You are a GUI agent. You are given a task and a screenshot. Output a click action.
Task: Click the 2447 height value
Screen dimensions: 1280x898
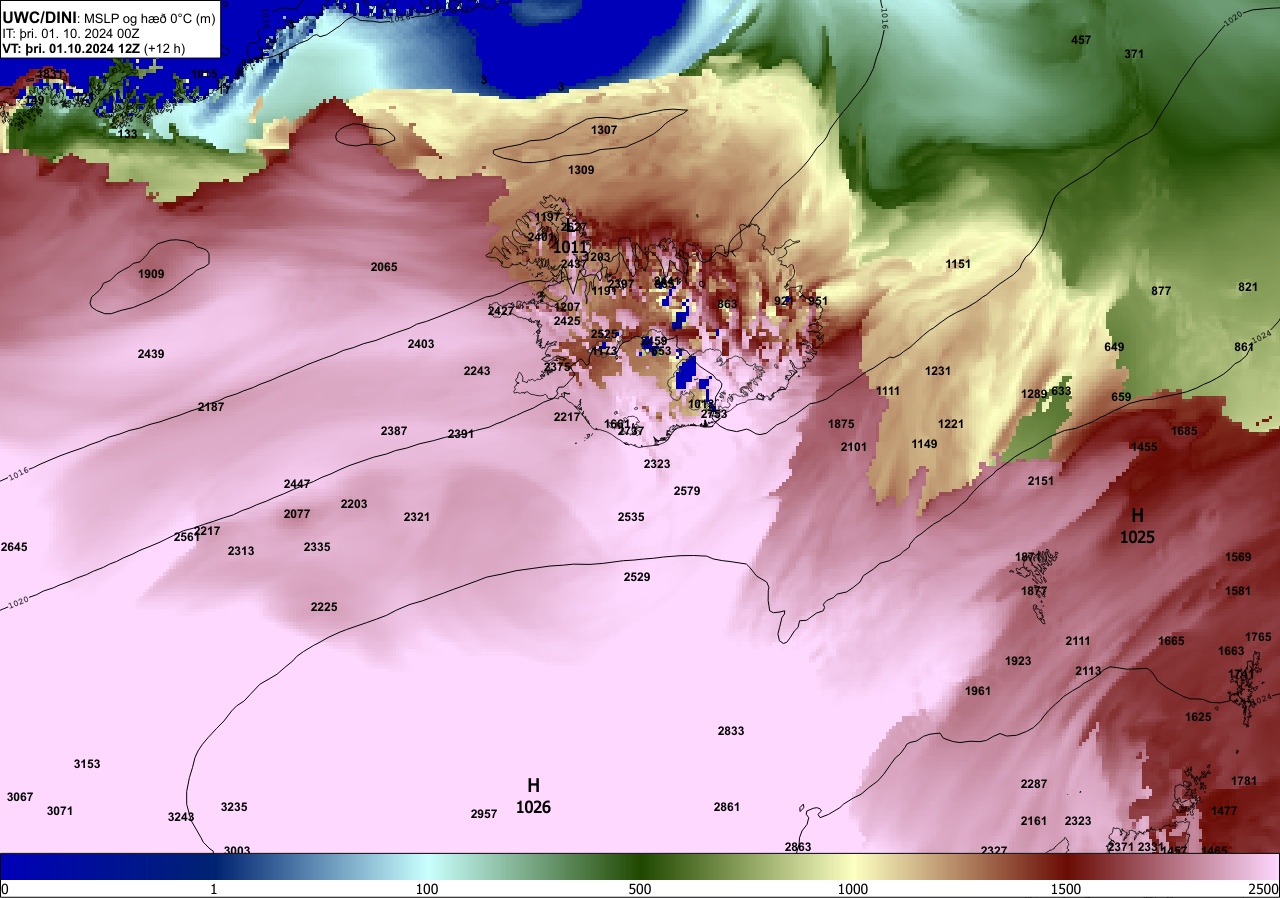[297, 484]
